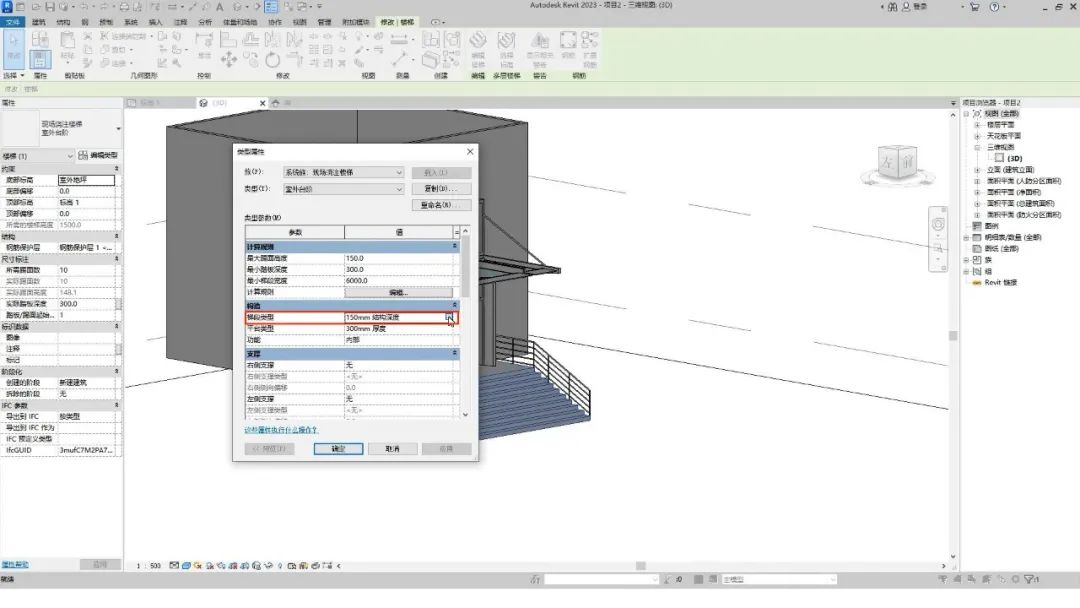Click the Properties (属性) ribbon icon
The width and height of the screenshot is (1080, 608).
coord(40,59)
